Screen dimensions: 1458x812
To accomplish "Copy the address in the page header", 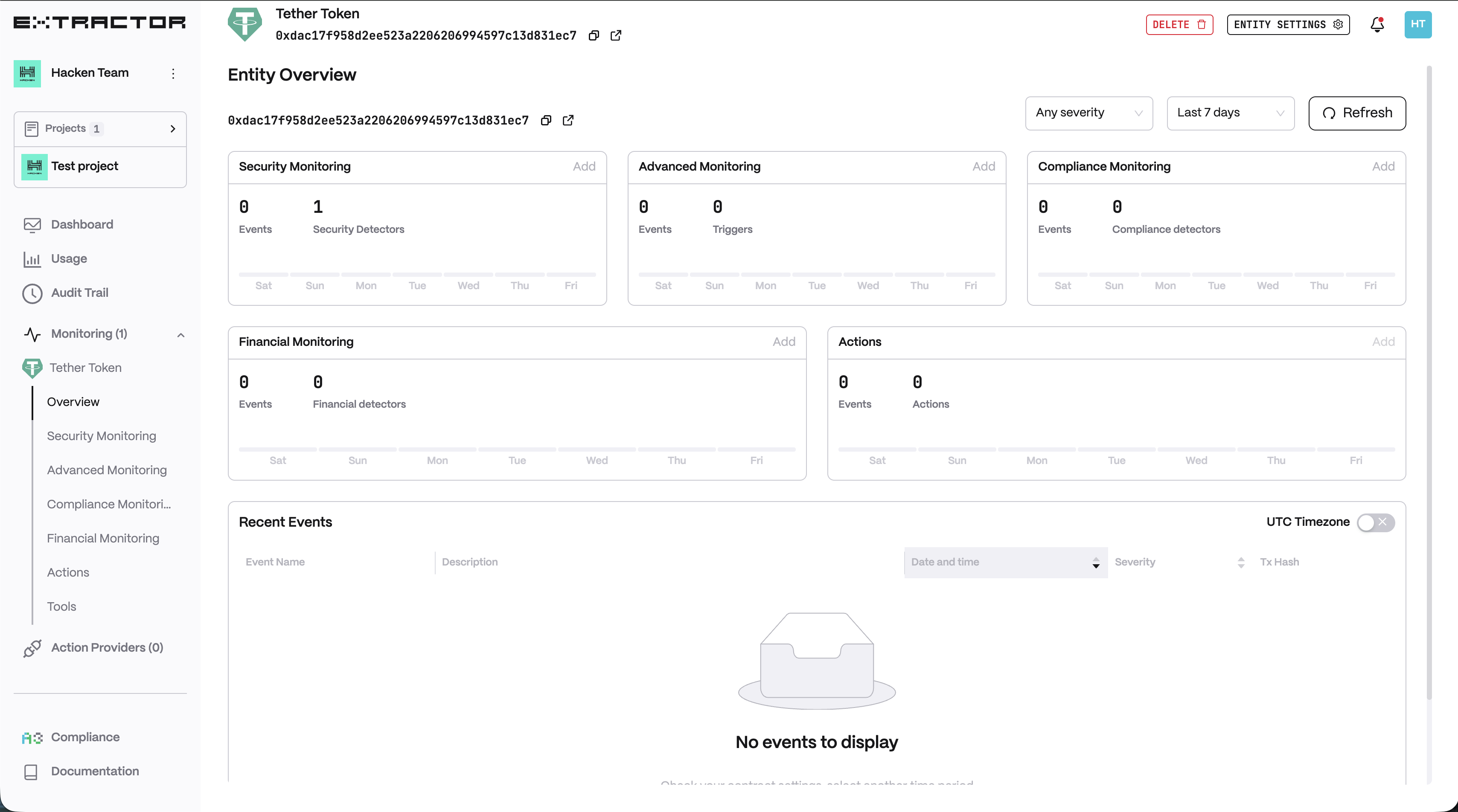I will 594,36.
